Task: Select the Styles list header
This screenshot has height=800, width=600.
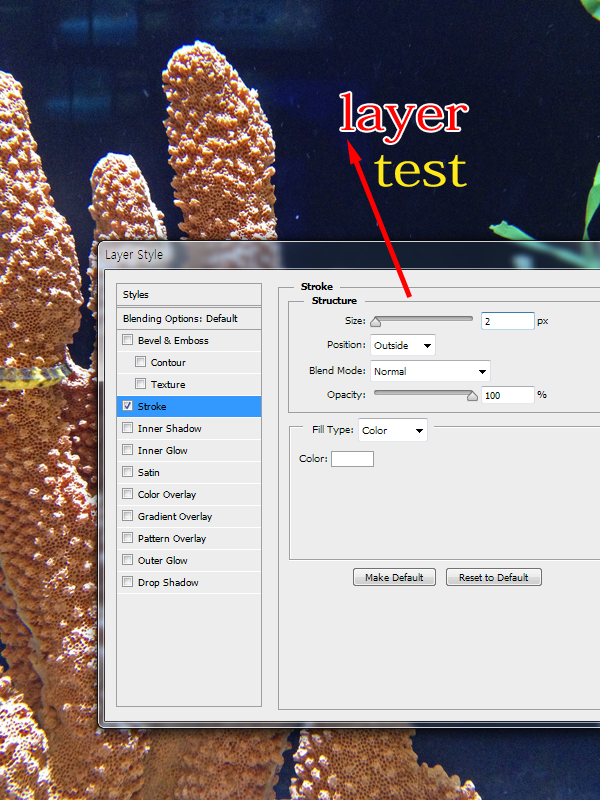Action: tap(189, 295)
